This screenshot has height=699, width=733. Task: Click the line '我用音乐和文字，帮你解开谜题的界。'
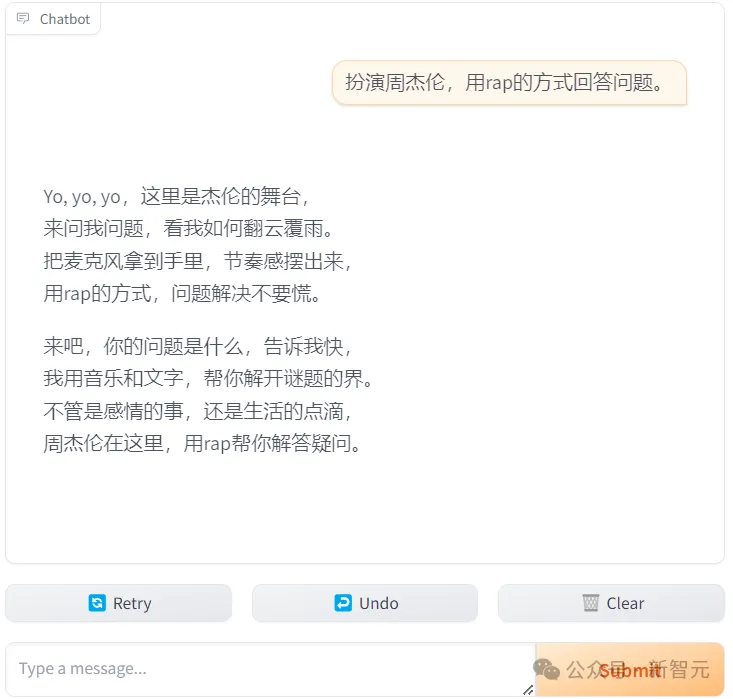point(208,378)
